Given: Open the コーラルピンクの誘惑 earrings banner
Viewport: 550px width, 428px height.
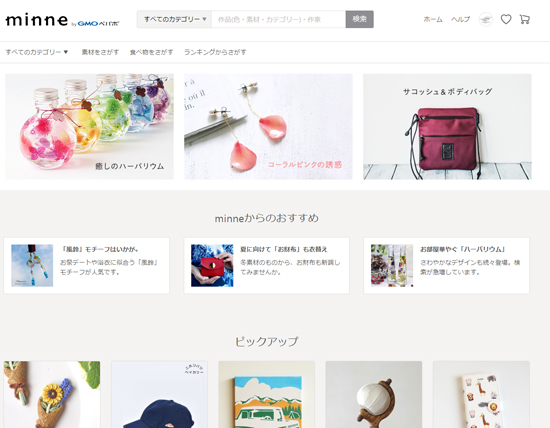Looking at the screenshot, I should click(268, 127).
